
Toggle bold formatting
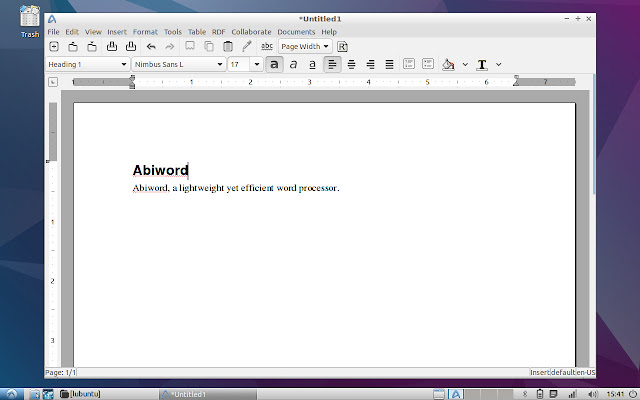tap(274, 64)
